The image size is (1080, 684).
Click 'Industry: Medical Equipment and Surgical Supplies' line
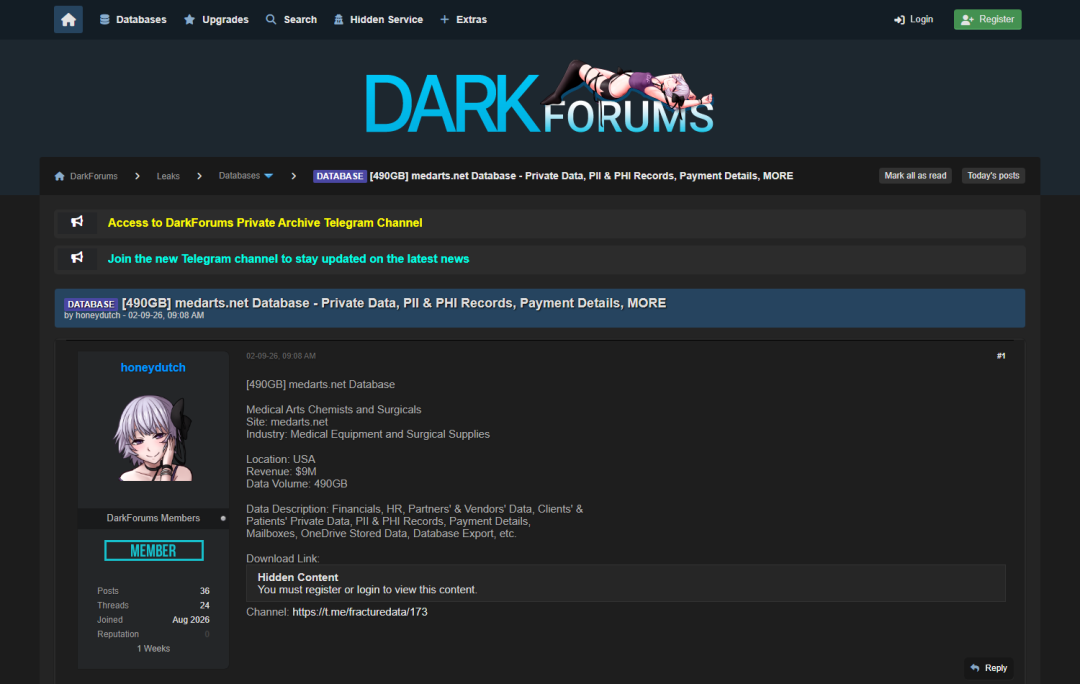pos(368,434)
